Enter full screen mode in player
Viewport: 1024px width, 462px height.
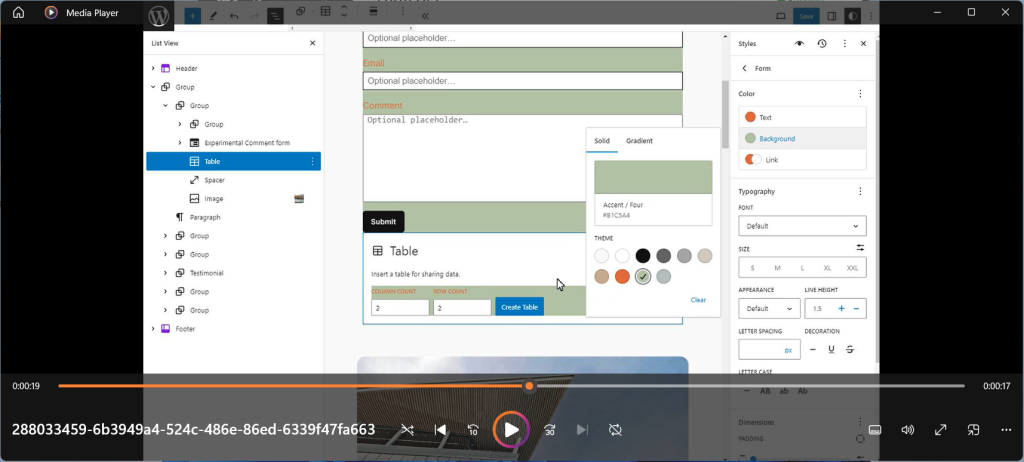pos(940,430)
